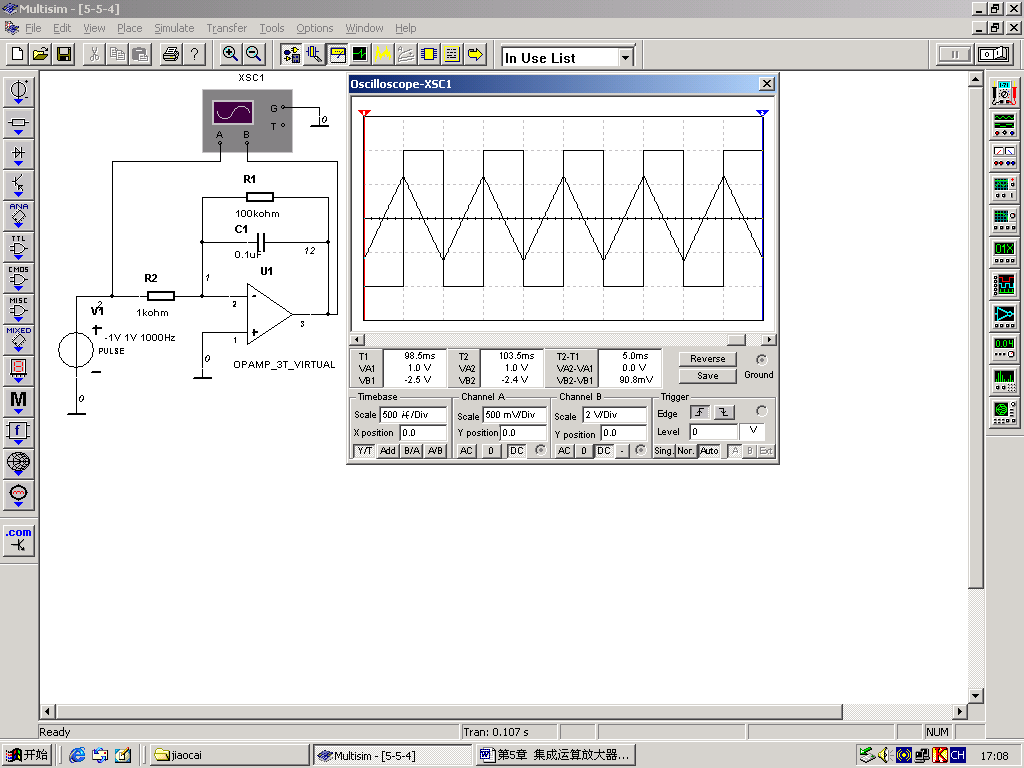Select the Distortion Analyzer 0.04 instrument icon
Image resolution: width=1024 pixels, height=768 pixels.
point(1004,348)
